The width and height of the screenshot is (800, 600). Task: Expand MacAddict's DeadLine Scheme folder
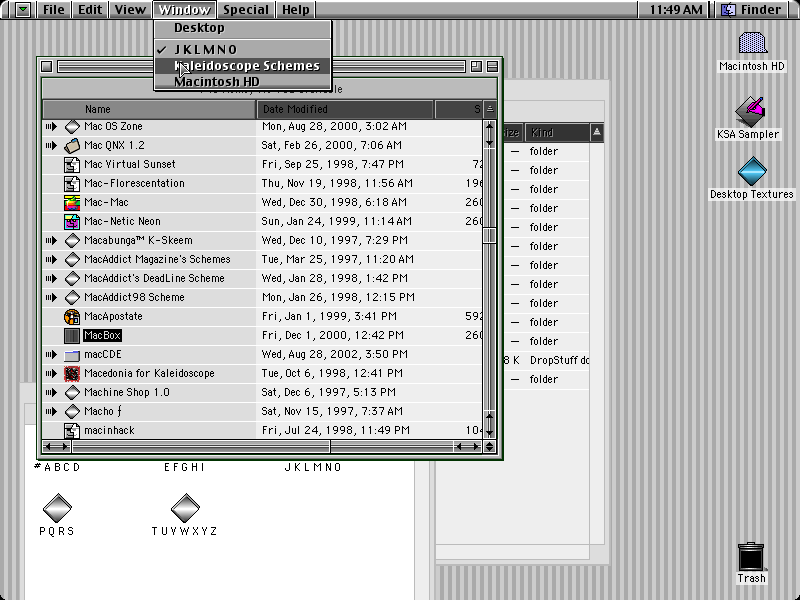[51, 279]
